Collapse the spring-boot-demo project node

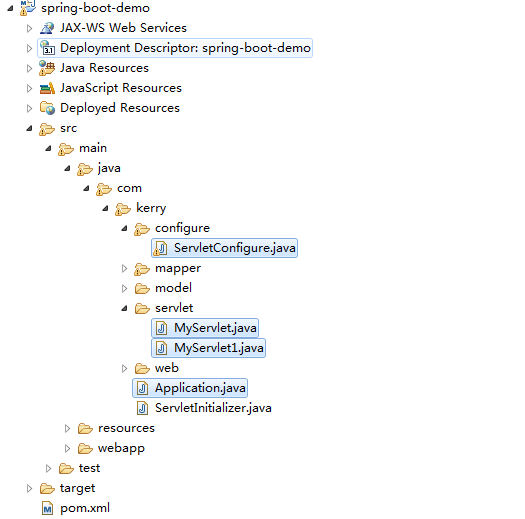pos(10,8)
